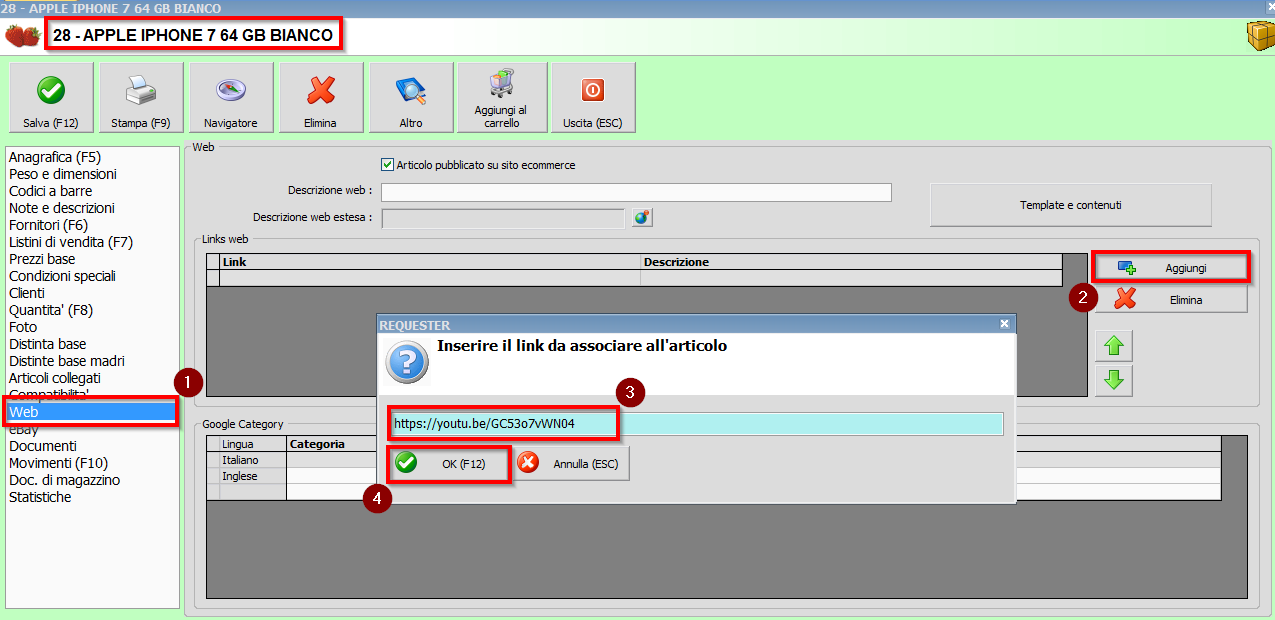Click the article title 28 - APPLE IPHONE 7
1275x620 pixels.
(x=193, y=35)
